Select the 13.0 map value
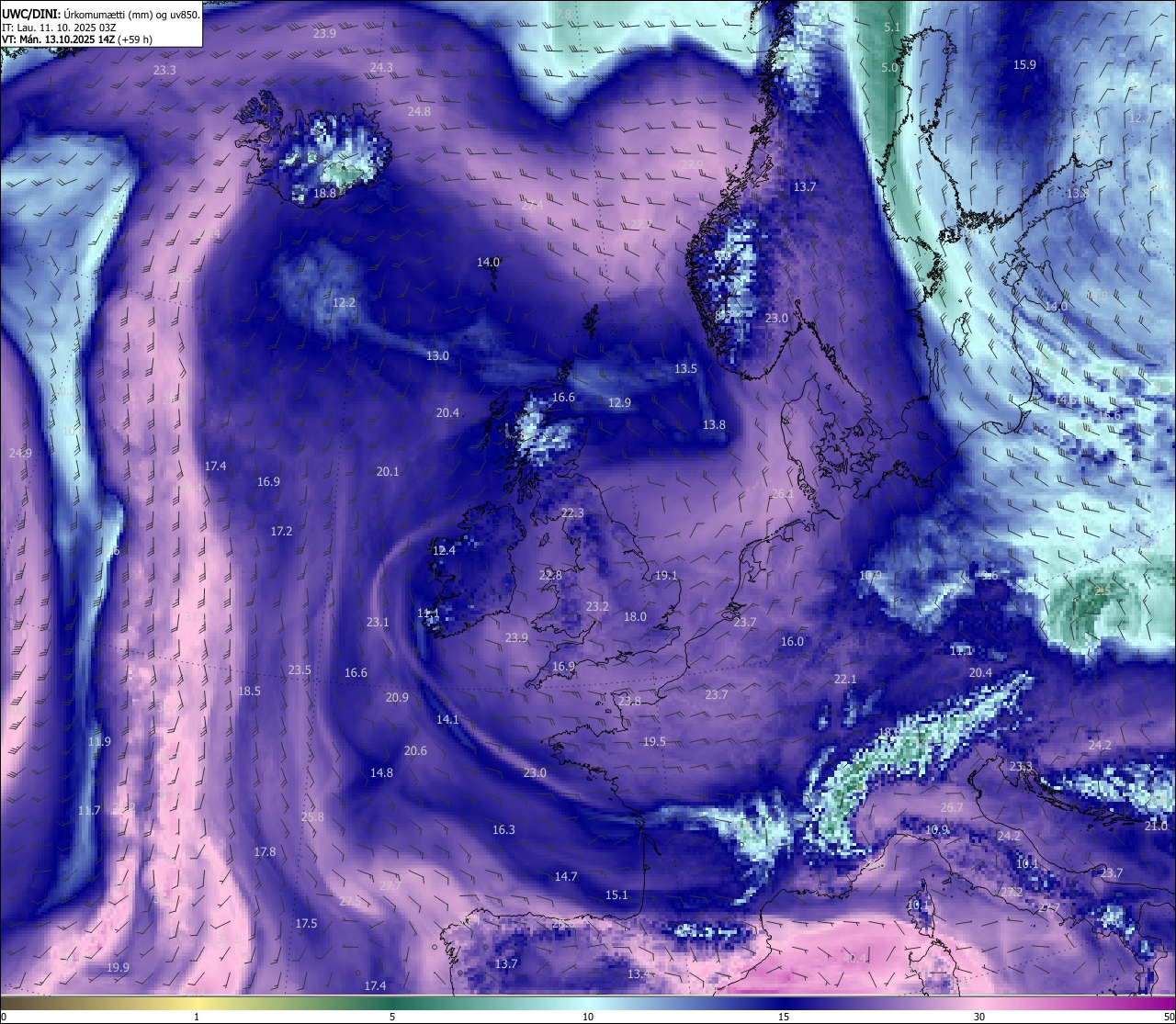This screenshot has width=1176, height=1024. (437, 355)
